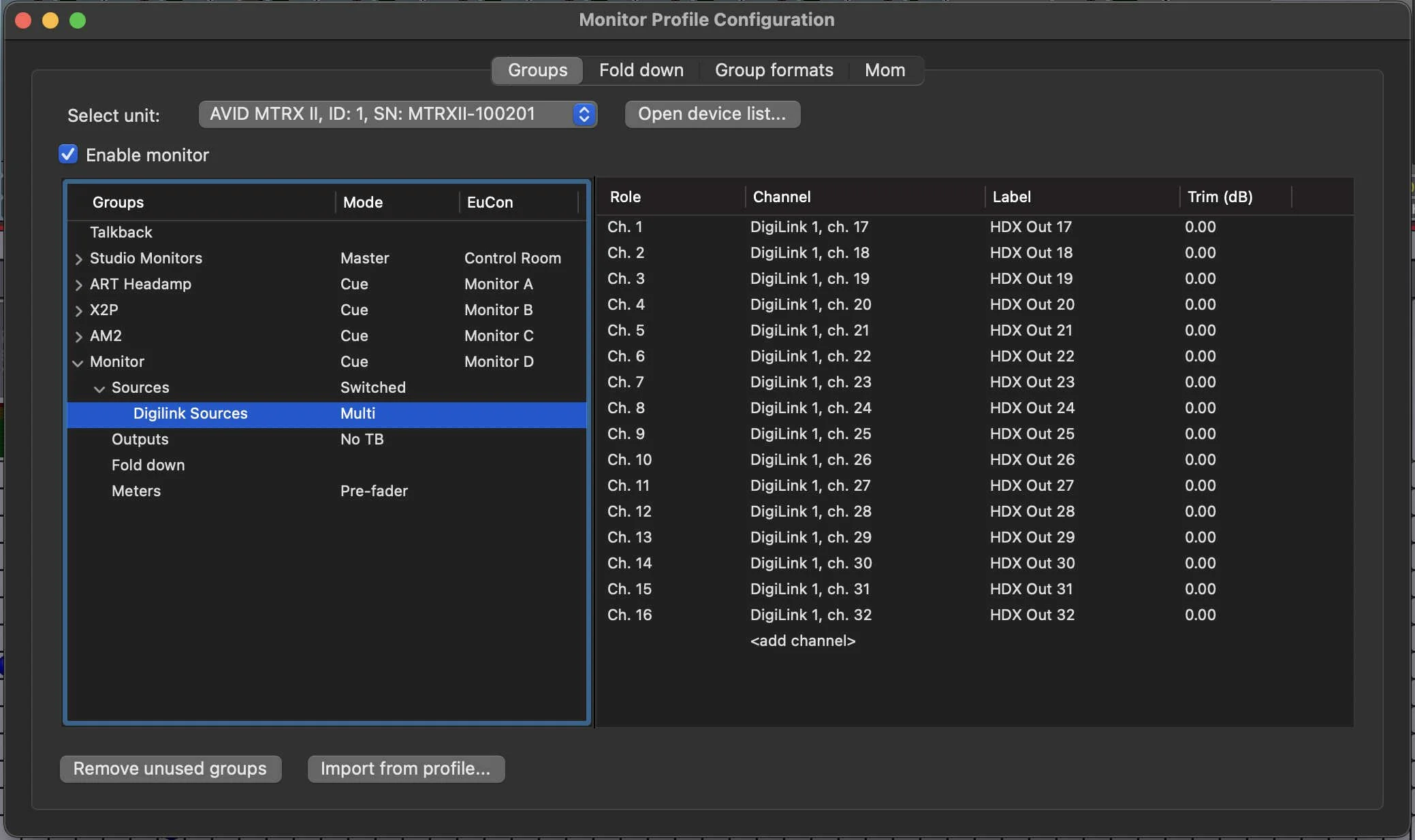Click the add channel entry
Viewport: 1415px width, 840px height.
click(802, 641)
